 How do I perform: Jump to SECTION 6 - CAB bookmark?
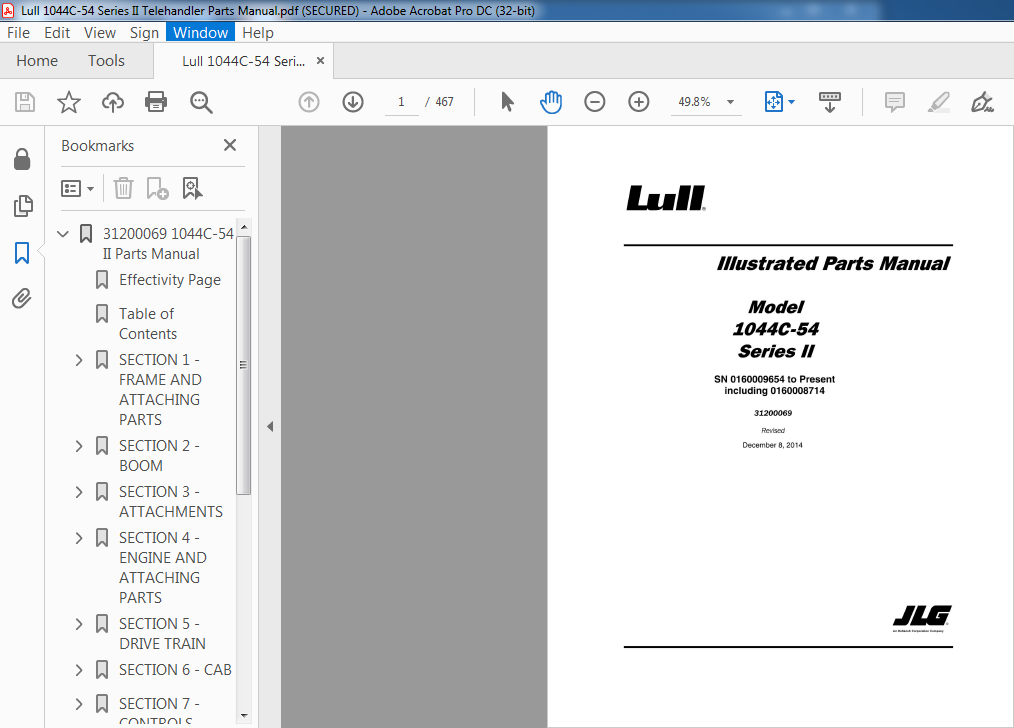pyautogui.click(x=175, y=670)
